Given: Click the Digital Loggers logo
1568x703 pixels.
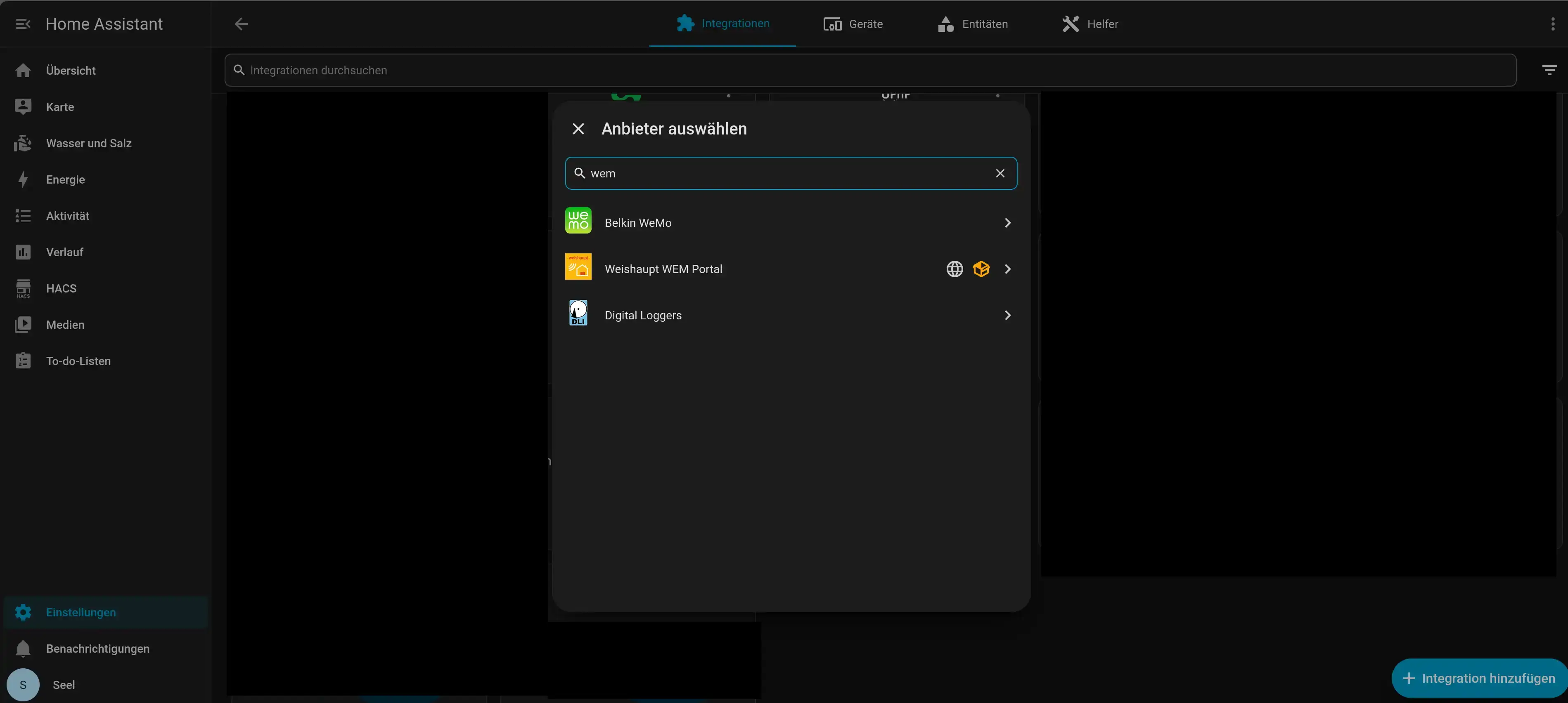Looking at the screenshot, I should click(578, 313).
